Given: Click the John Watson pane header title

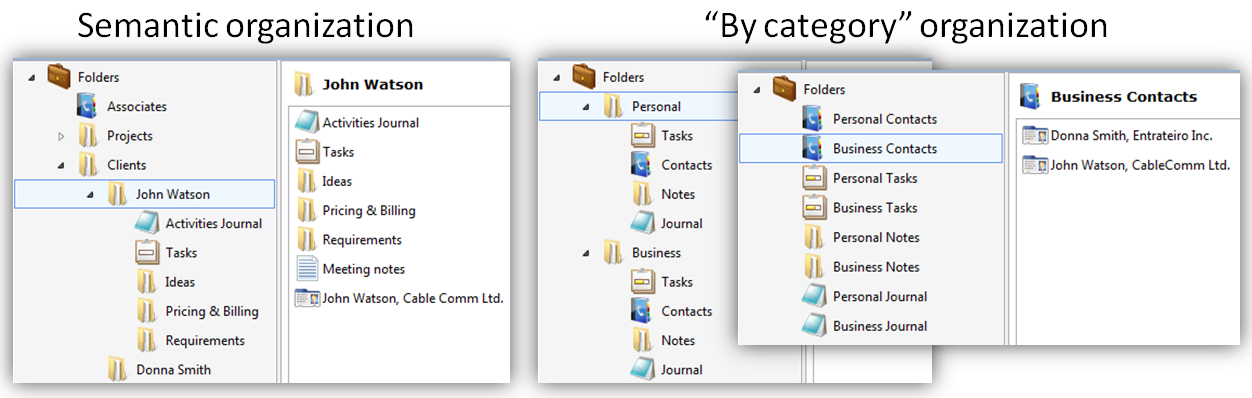Looking at the screenshot, I should 372,85.
